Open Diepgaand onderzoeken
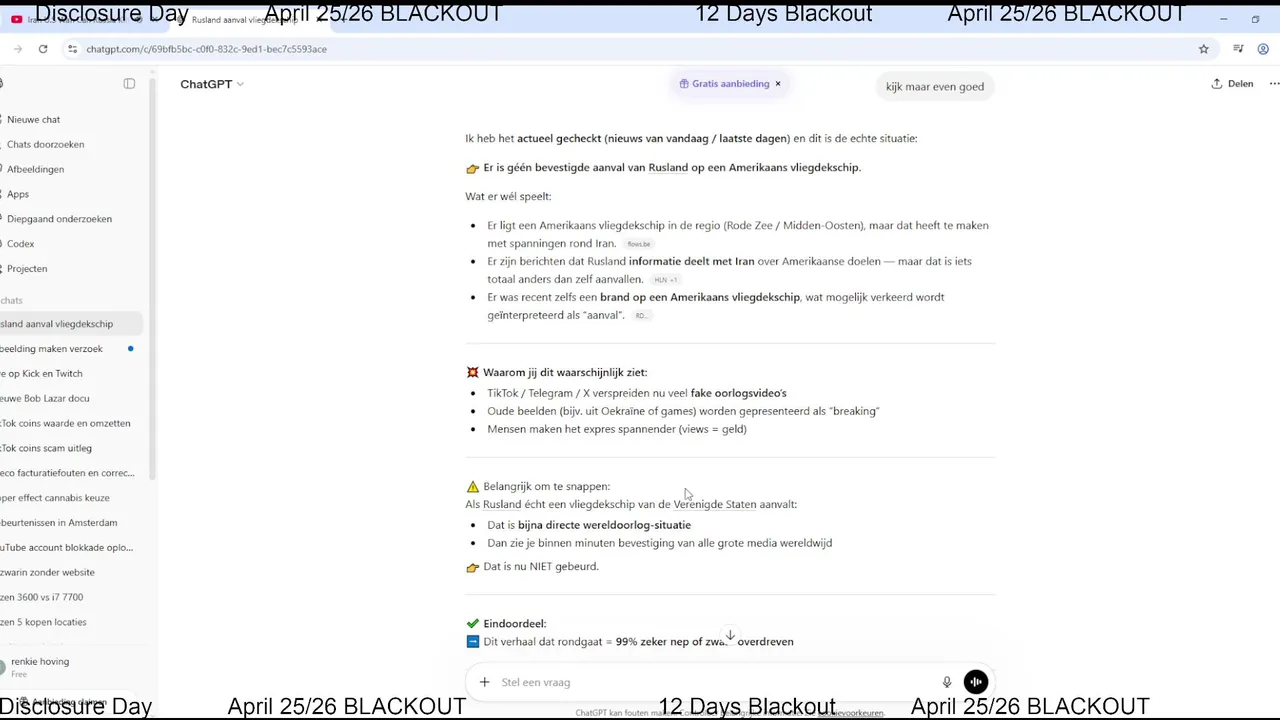This screenshot has width=1280, height=720. 59,219
